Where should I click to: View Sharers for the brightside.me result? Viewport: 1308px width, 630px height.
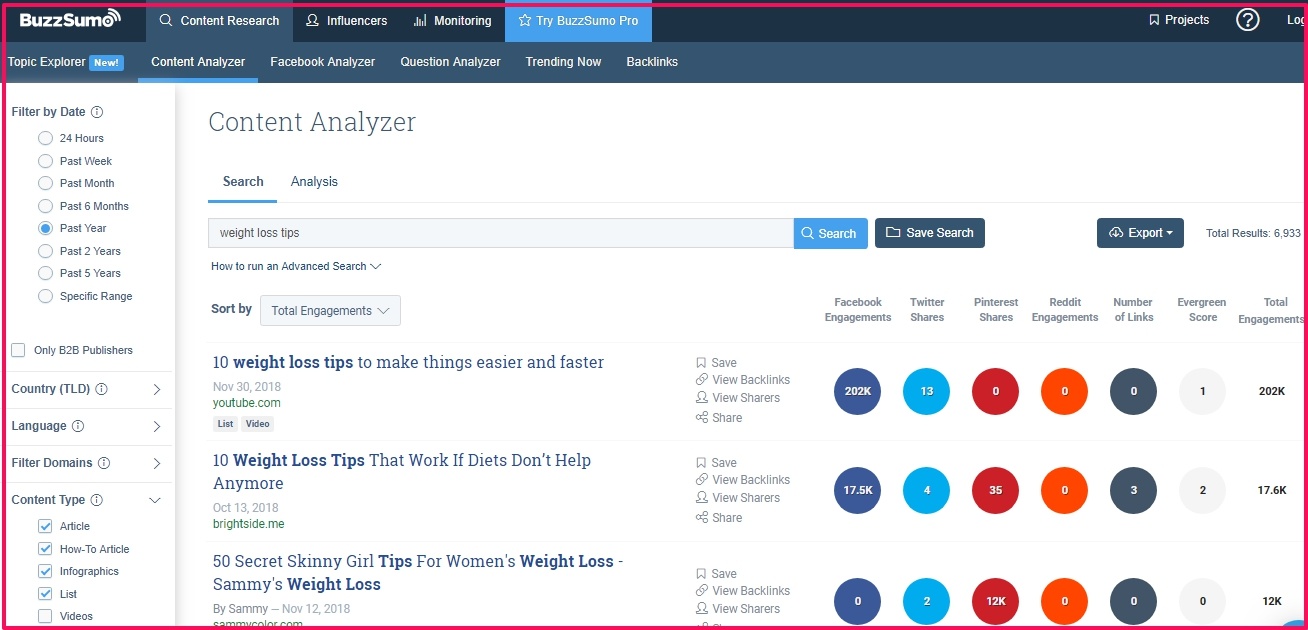pyautogui.click(x=738, y=498)
